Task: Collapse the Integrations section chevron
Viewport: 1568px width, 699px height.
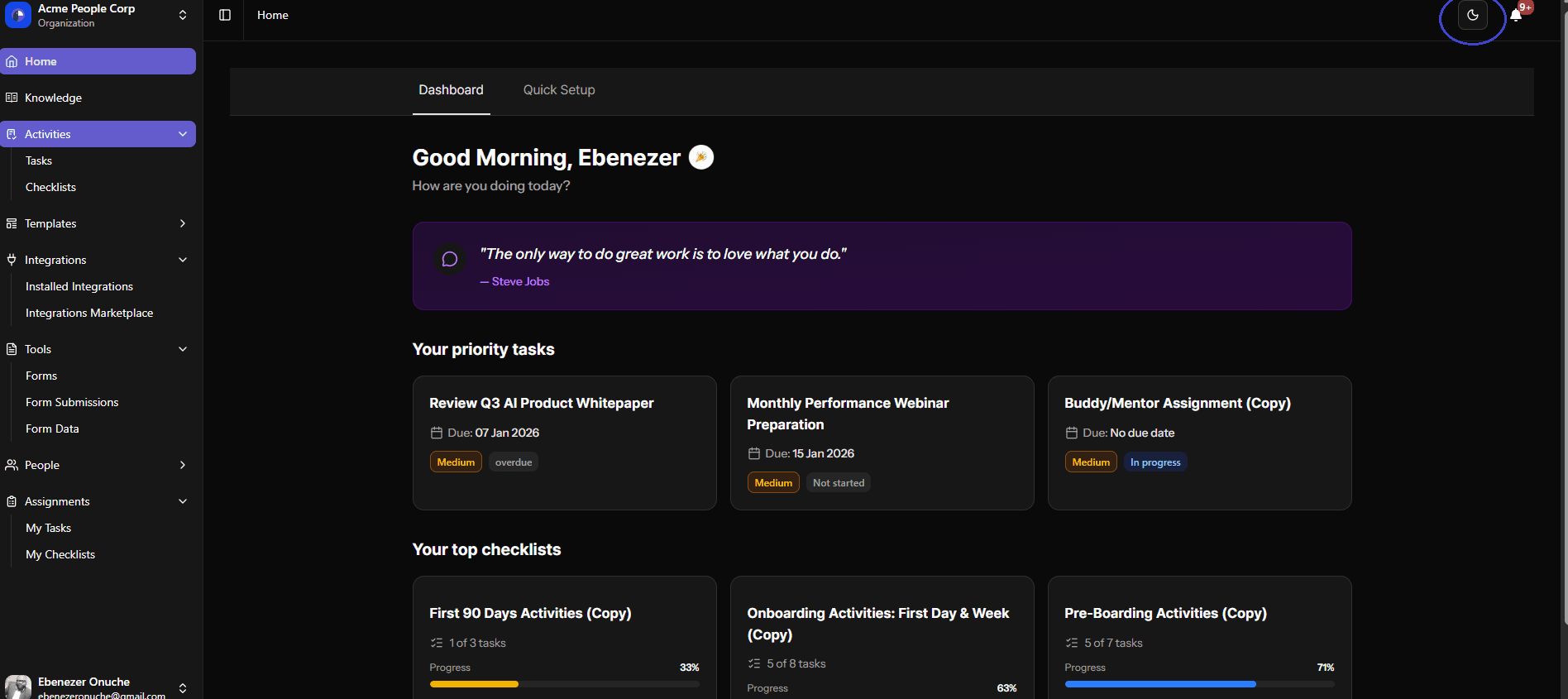Action: [183, 260]
